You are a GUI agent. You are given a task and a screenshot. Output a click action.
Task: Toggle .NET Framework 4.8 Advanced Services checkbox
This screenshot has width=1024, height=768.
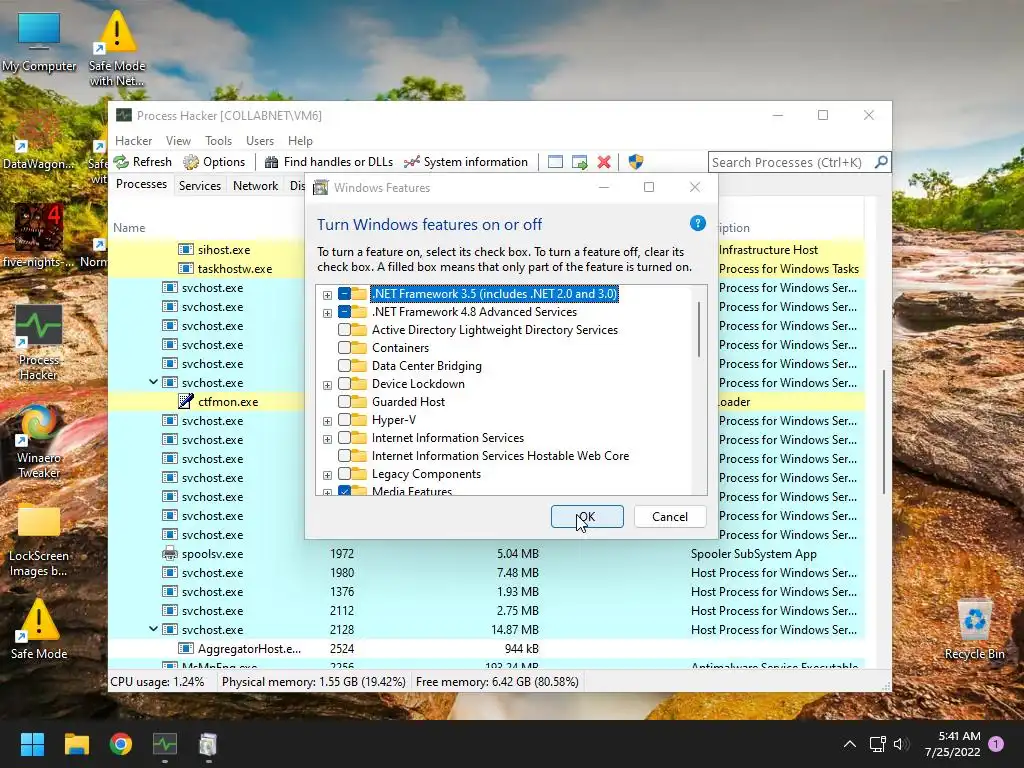[344, 312]
